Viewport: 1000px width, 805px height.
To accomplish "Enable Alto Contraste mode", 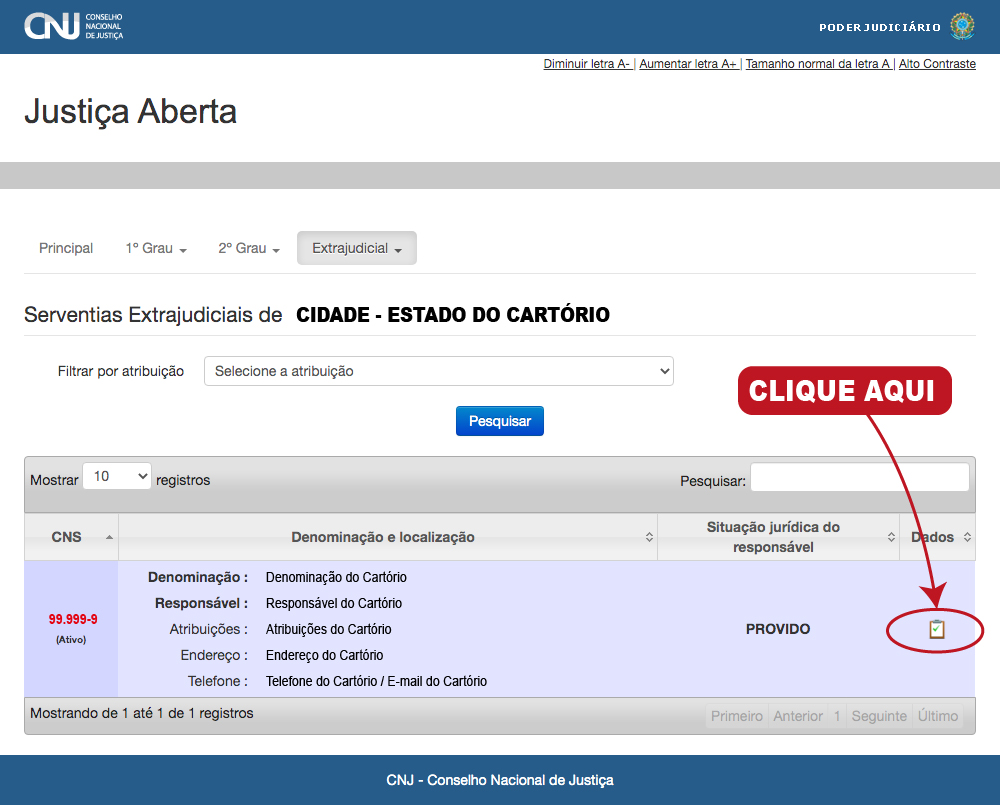I will click(937, 63).
